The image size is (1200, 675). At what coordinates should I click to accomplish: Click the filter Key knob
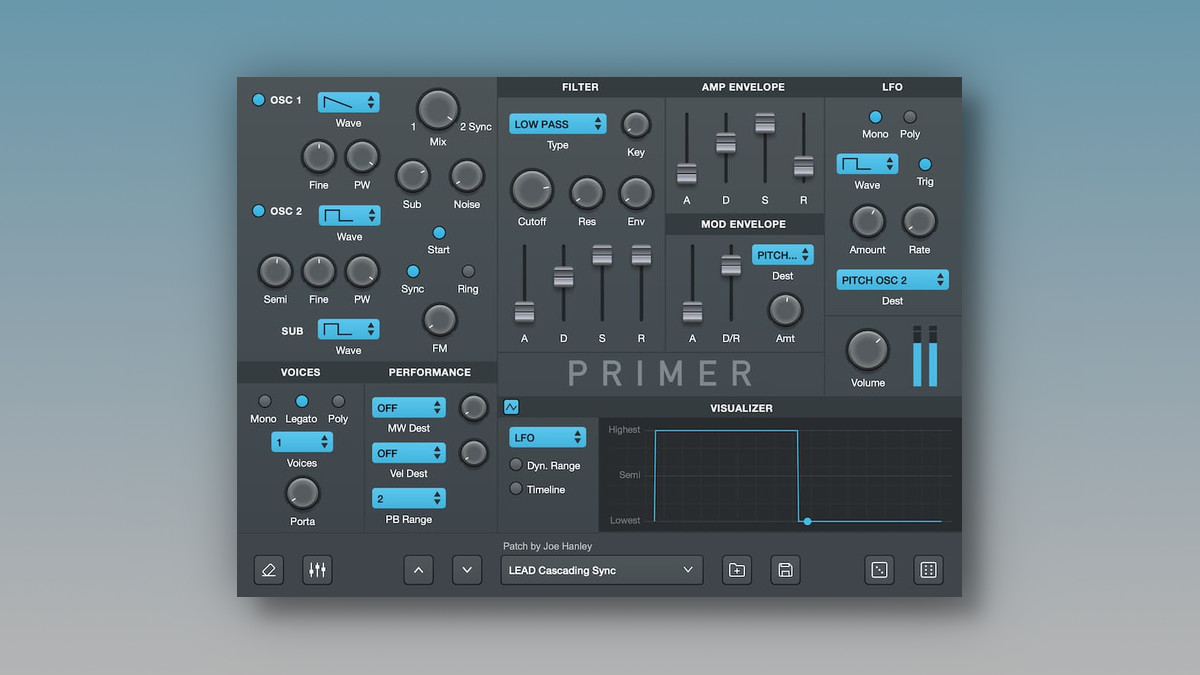coord(636,124)
